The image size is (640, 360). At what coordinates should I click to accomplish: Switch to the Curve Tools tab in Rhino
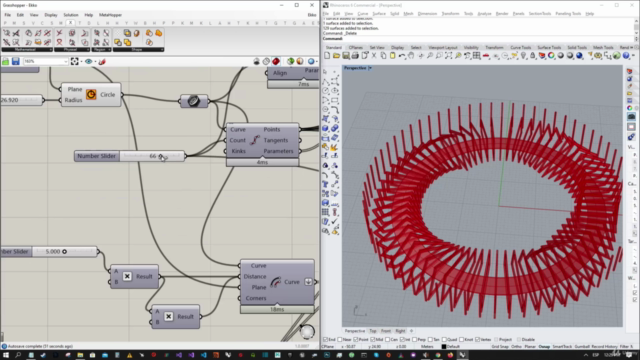pyautogui.click(x=520, y=47)
